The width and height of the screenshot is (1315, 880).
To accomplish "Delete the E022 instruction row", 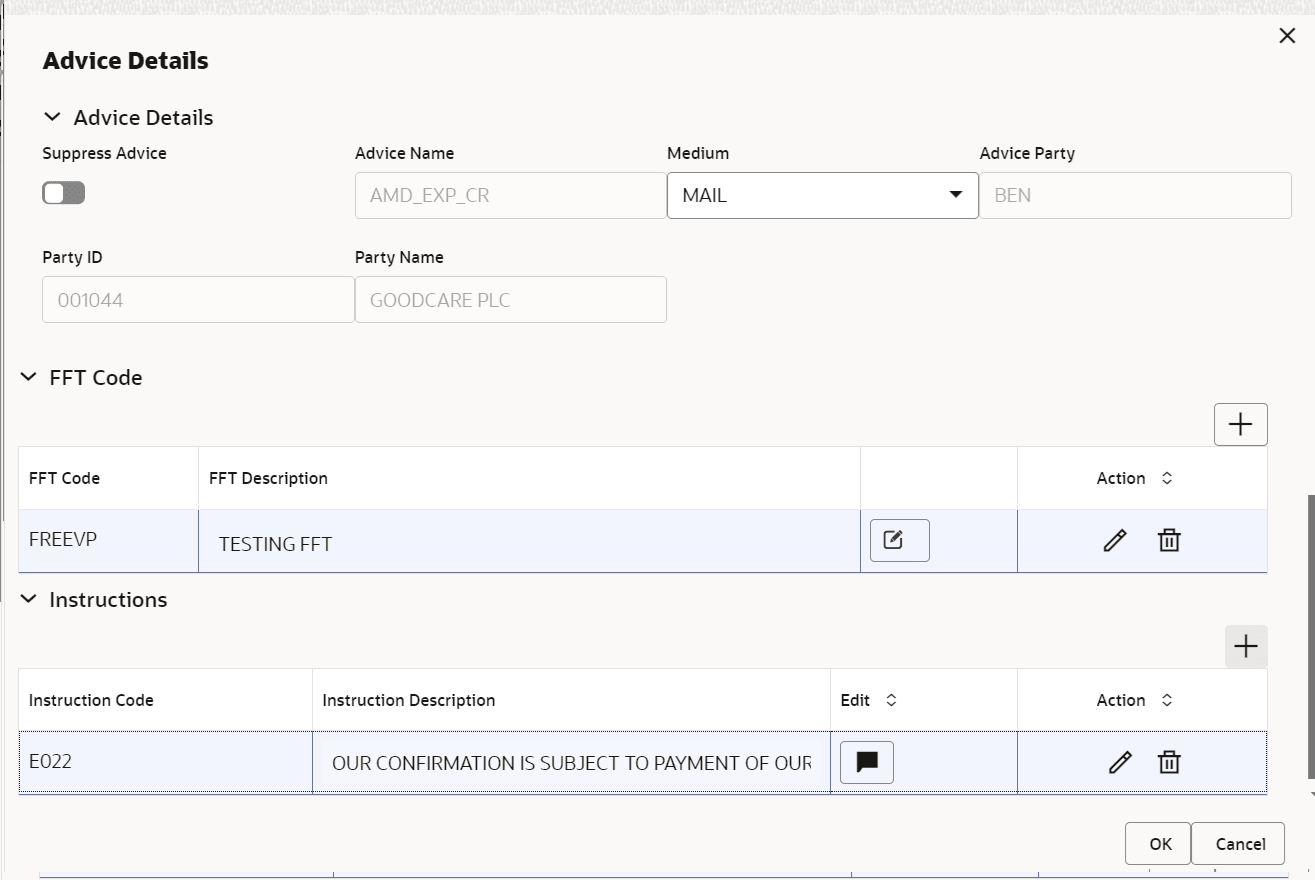I will (1170, 762).
